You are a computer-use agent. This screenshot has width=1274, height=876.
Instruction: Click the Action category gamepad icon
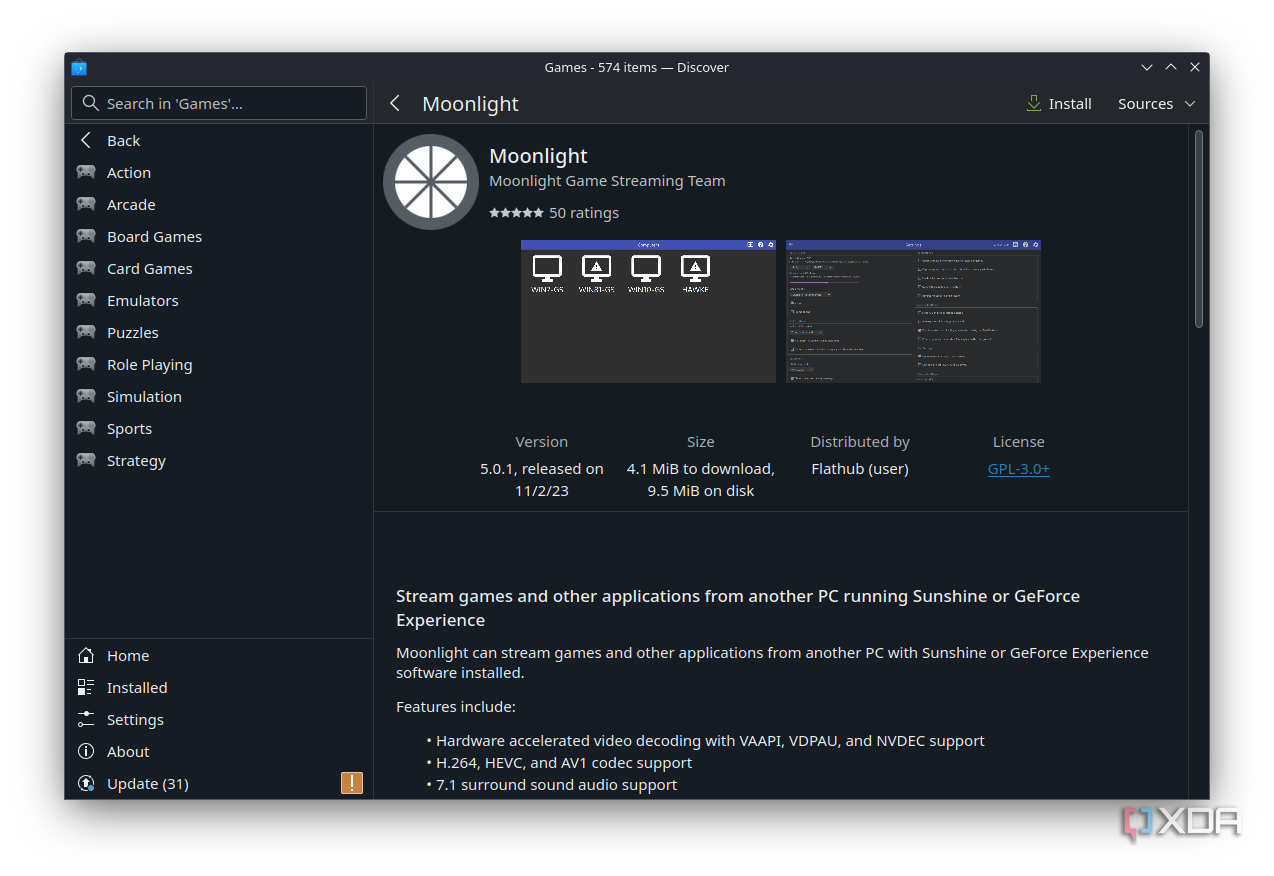click(x=87, y=172)
